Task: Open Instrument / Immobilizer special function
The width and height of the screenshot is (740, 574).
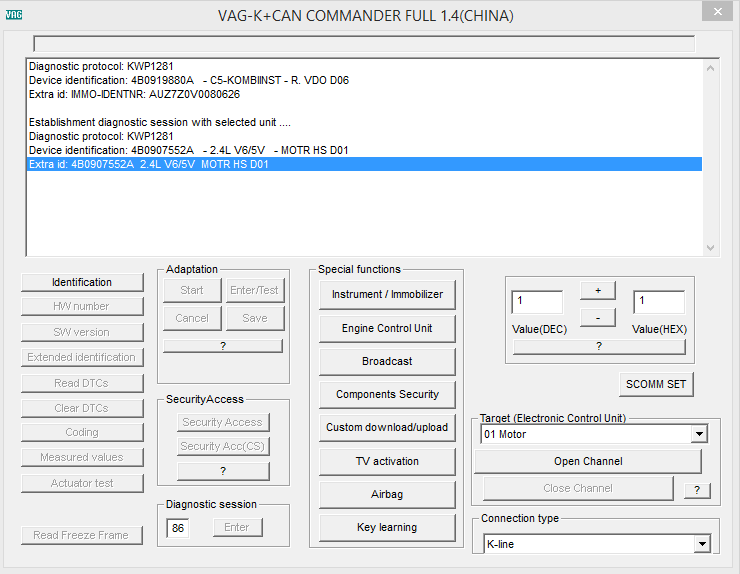Action: point(387,295)
